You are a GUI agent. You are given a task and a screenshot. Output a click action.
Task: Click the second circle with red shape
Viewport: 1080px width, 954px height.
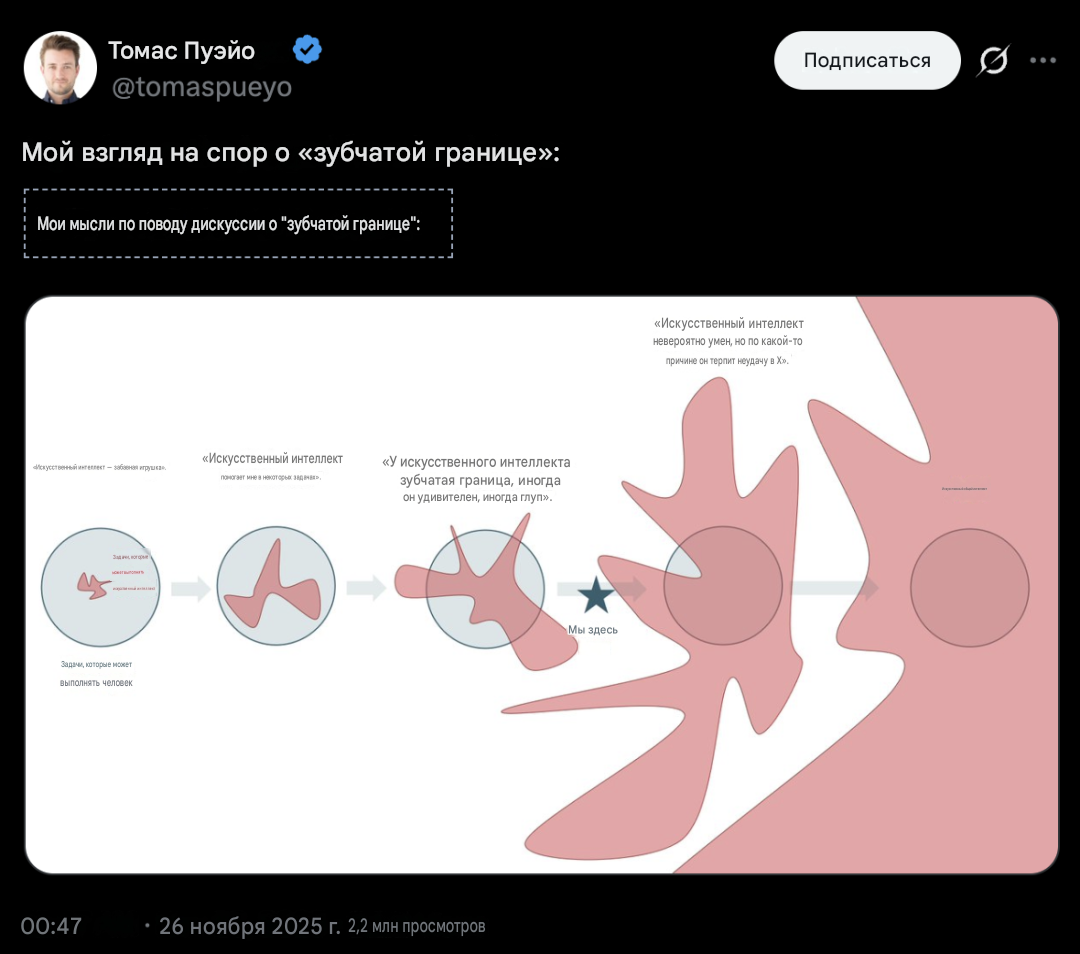[276, 586]
